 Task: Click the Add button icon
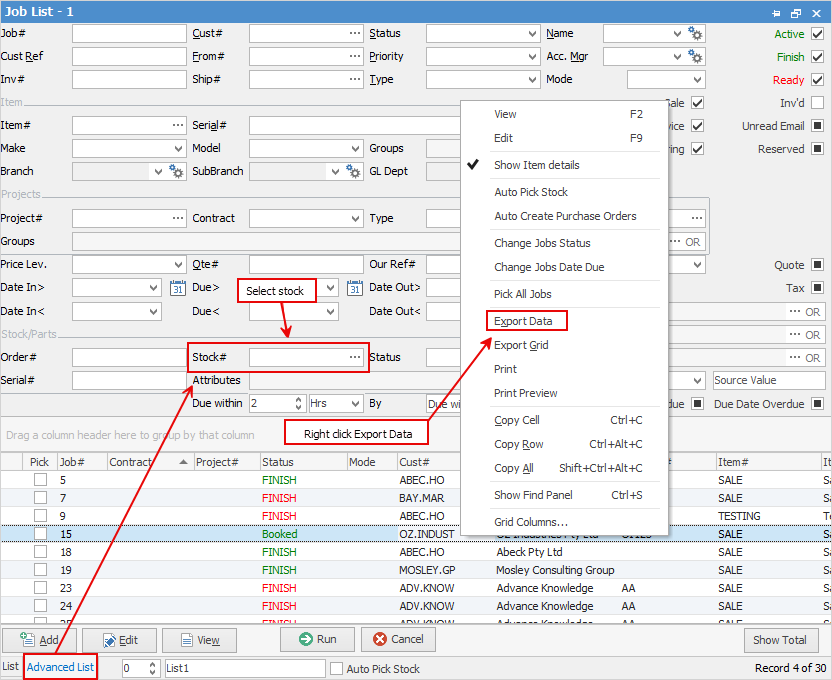pyautogui.click(x=27, y=640)
